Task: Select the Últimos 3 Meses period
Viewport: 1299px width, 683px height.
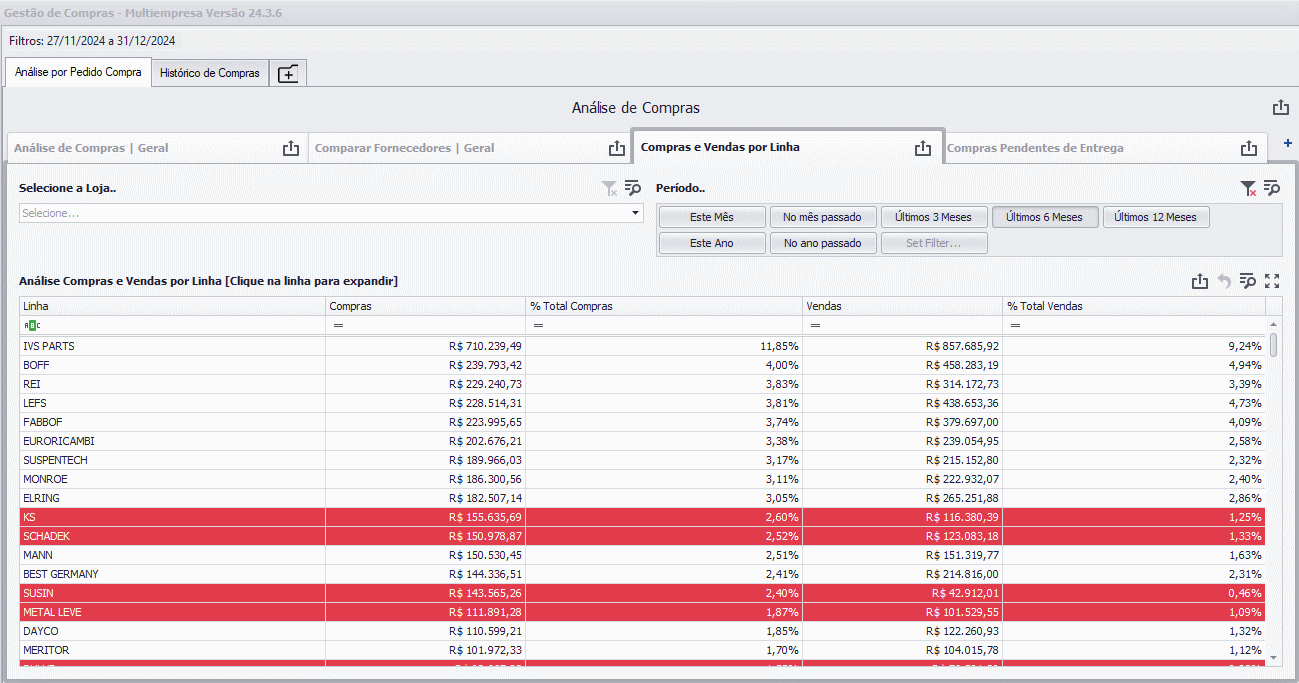Action: point(934,217)
